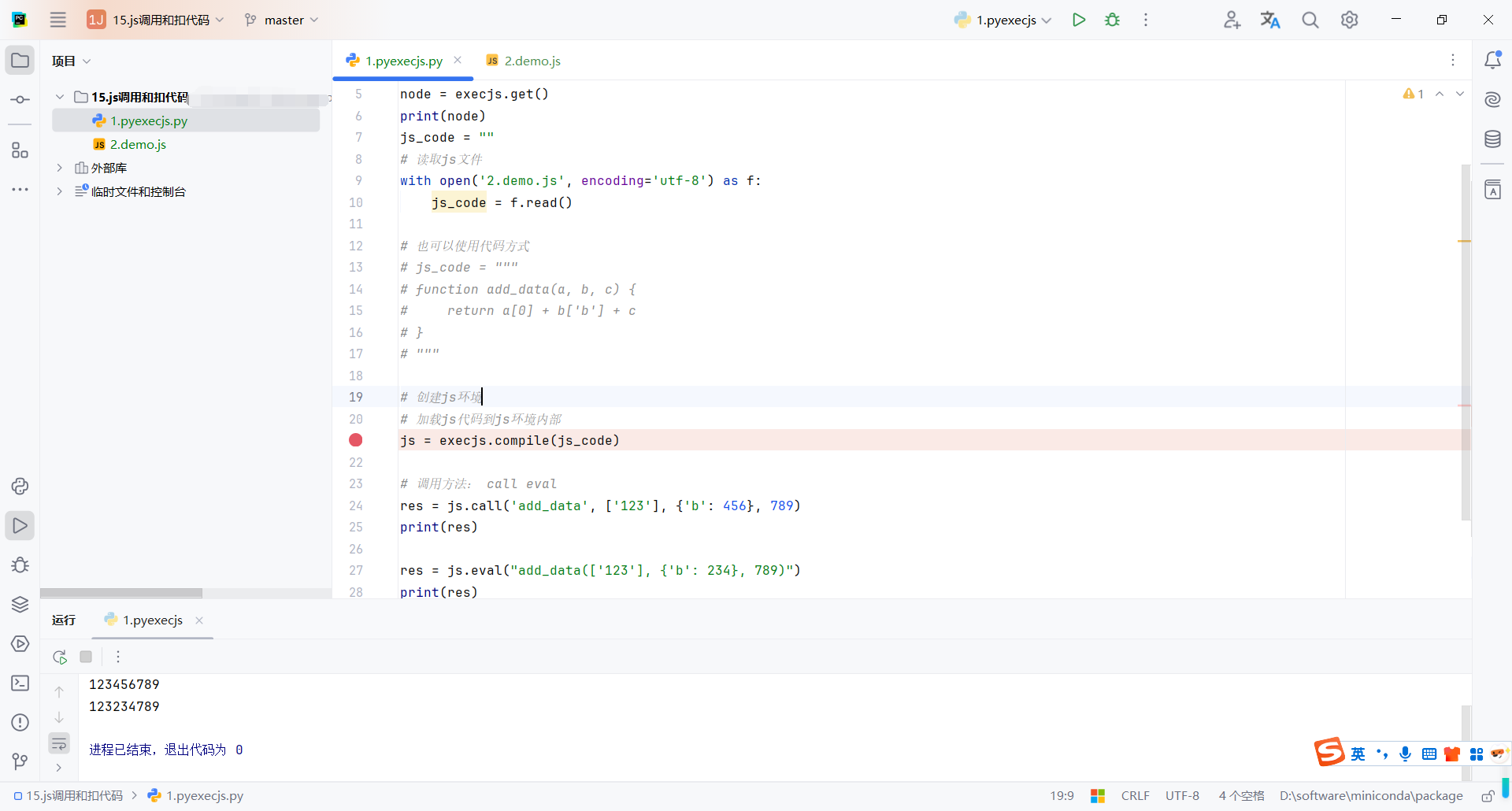Screen dimensions: 1512x811
Task: Click 1.pyexecjs.py breadcrumb in status bar
Action: coord(196,796)
